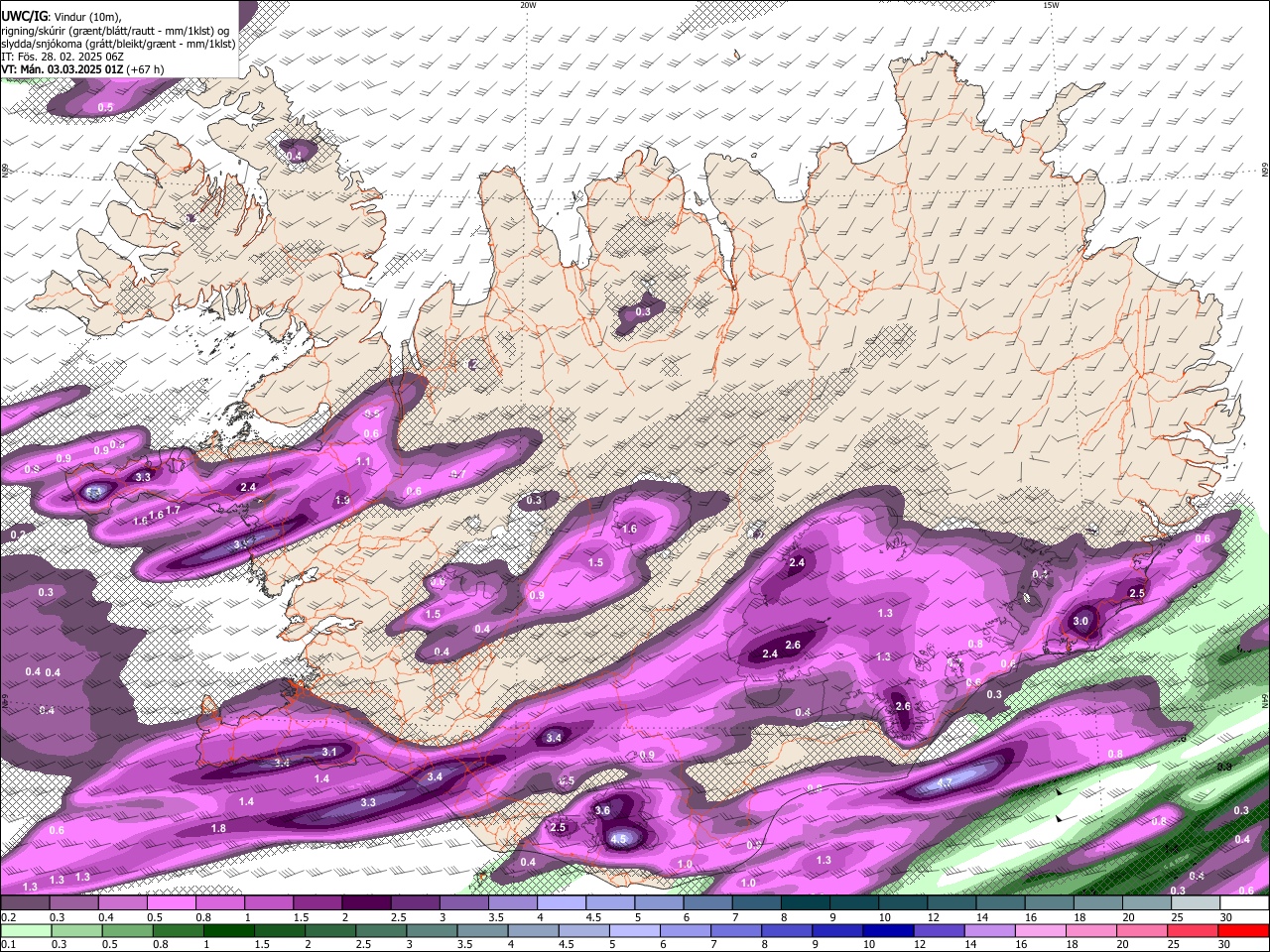This screenshot has height=952, width=1270.
Task: Select upper legend swatch between 0.2 and 0.3
Action: click(26, 903)
